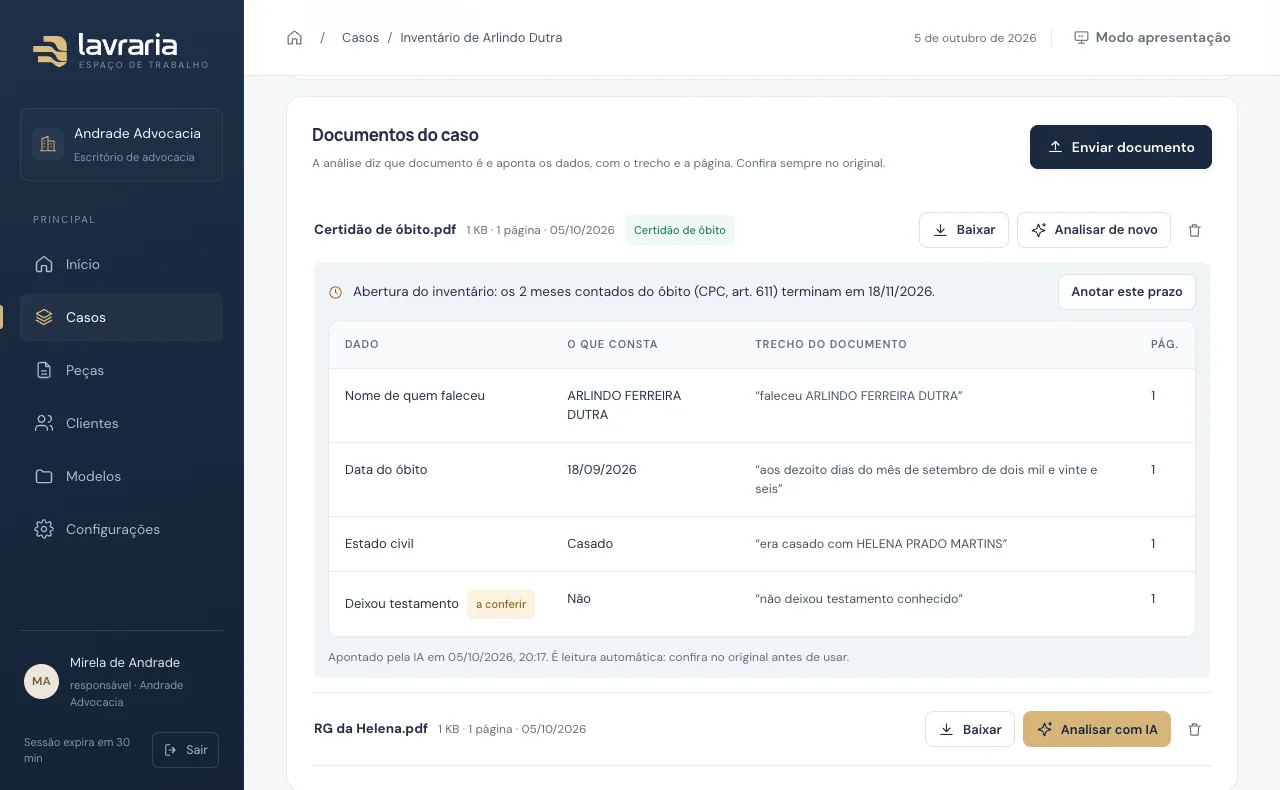Open Peças in the sidebar
Image resolution: width=1280 pixels, height=790 pixels.
121,370
